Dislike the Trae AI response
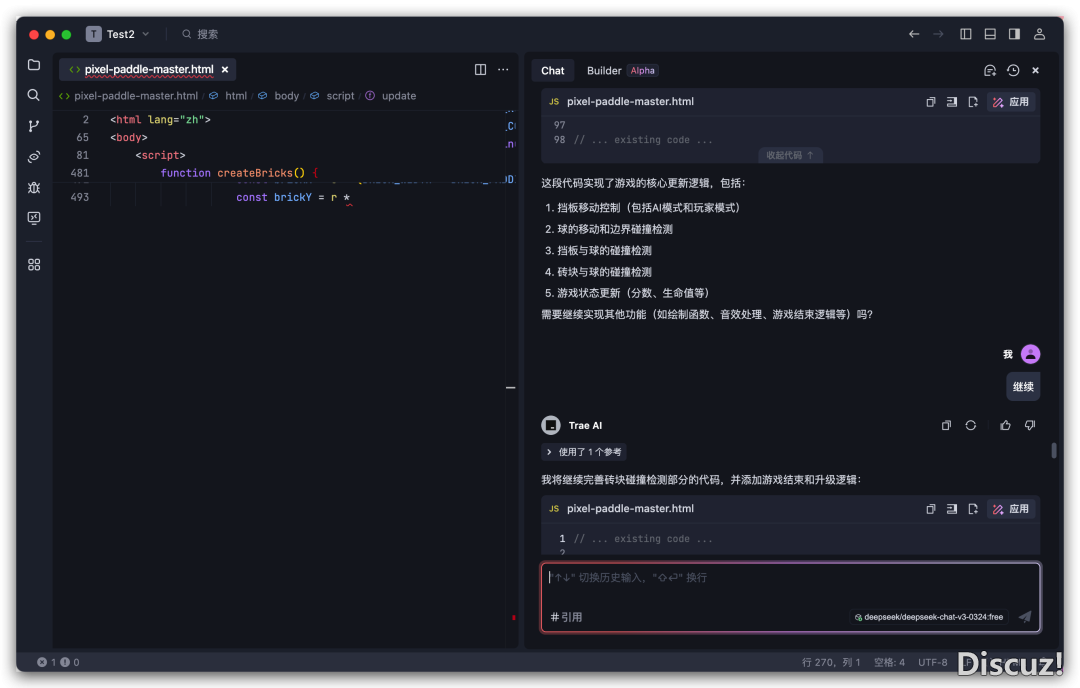The width and height of the screenshot is (1080, 688). click(x=1030, y=426)
